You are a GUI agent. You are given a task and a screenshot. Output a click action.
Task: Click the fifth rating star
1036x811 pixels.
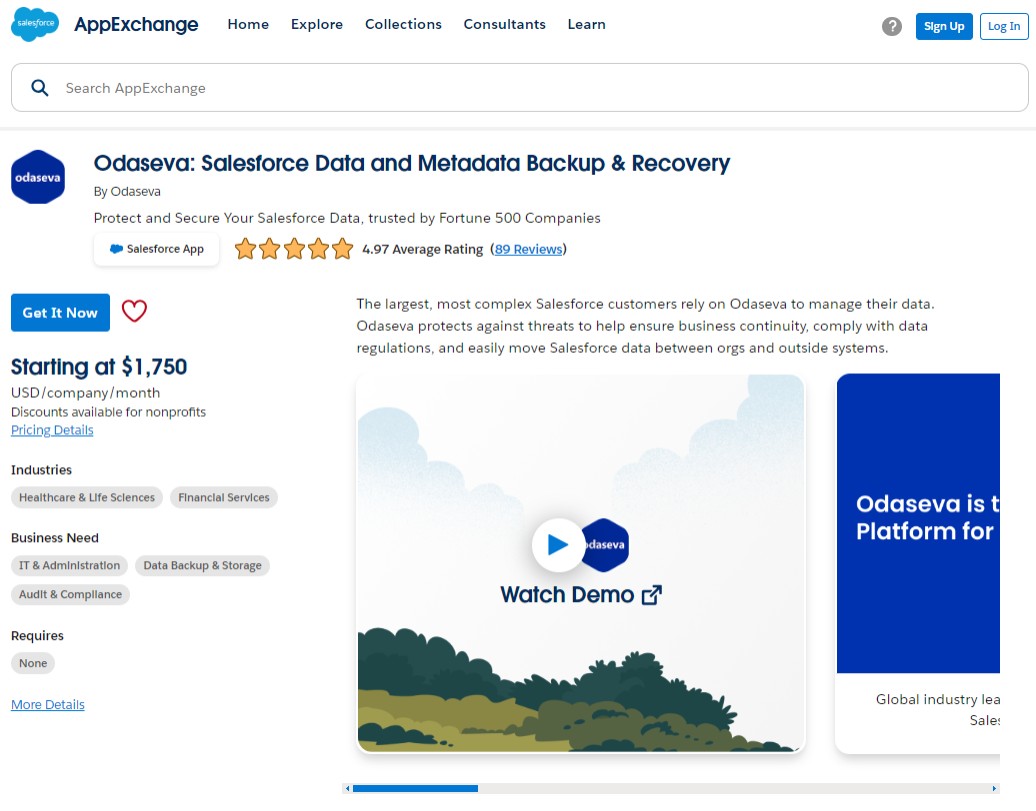[x=343, y=249]
